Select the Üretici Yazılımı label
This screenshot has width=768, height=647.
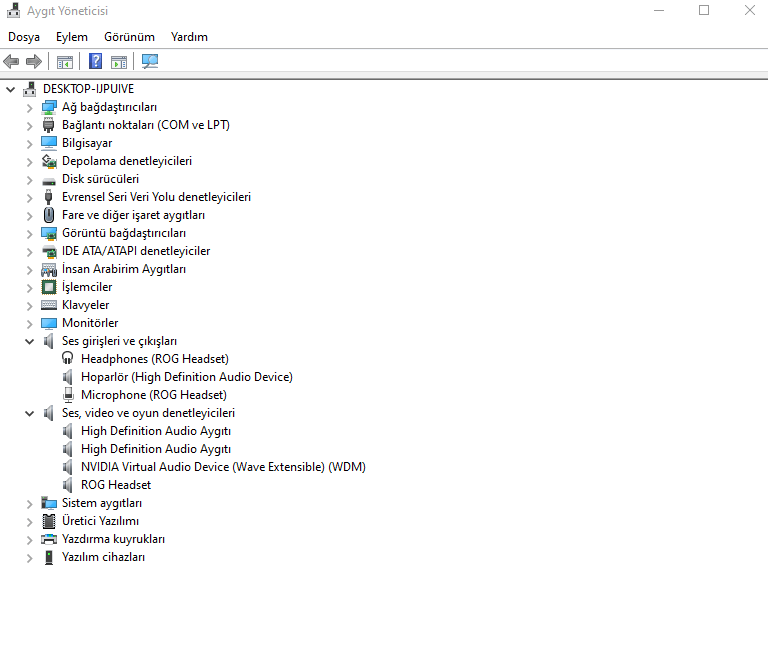point(100,521)
